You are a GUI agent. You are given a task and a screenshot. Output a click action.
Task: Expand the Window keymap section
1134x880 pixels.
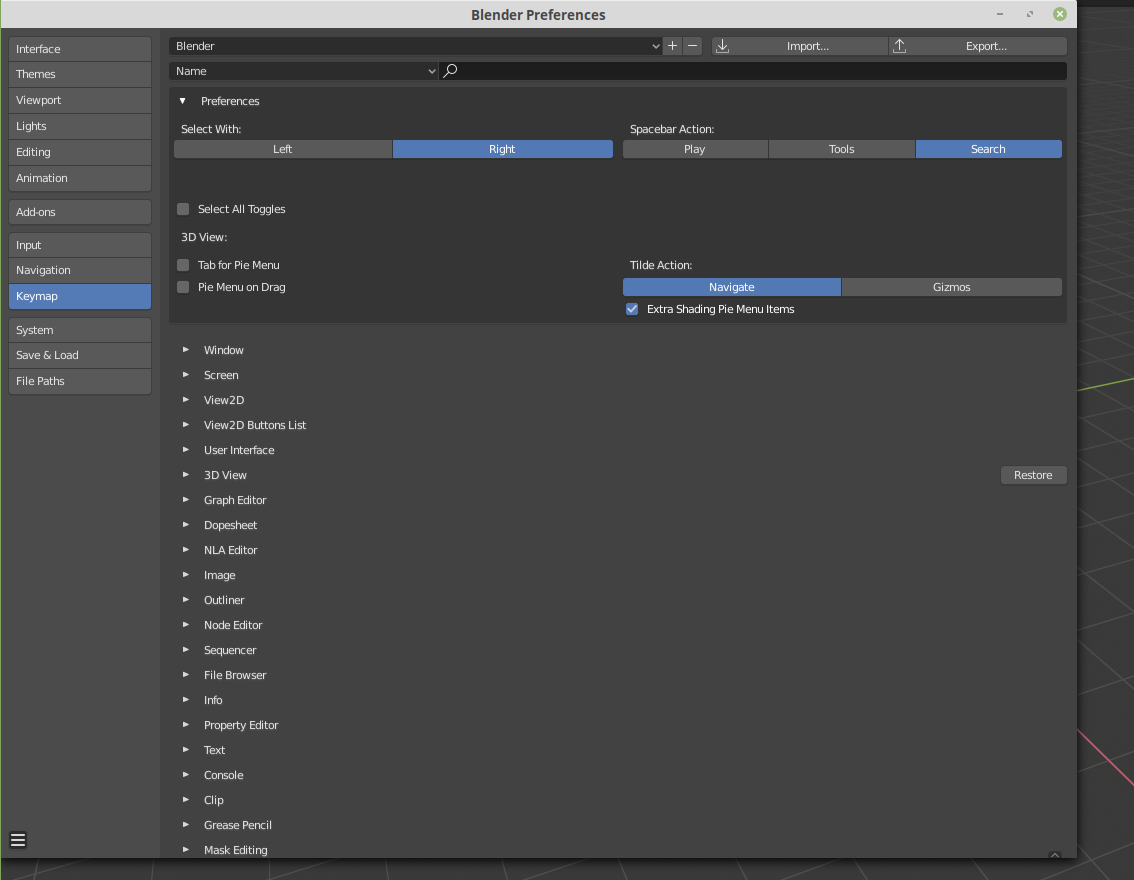coord(186,350)
